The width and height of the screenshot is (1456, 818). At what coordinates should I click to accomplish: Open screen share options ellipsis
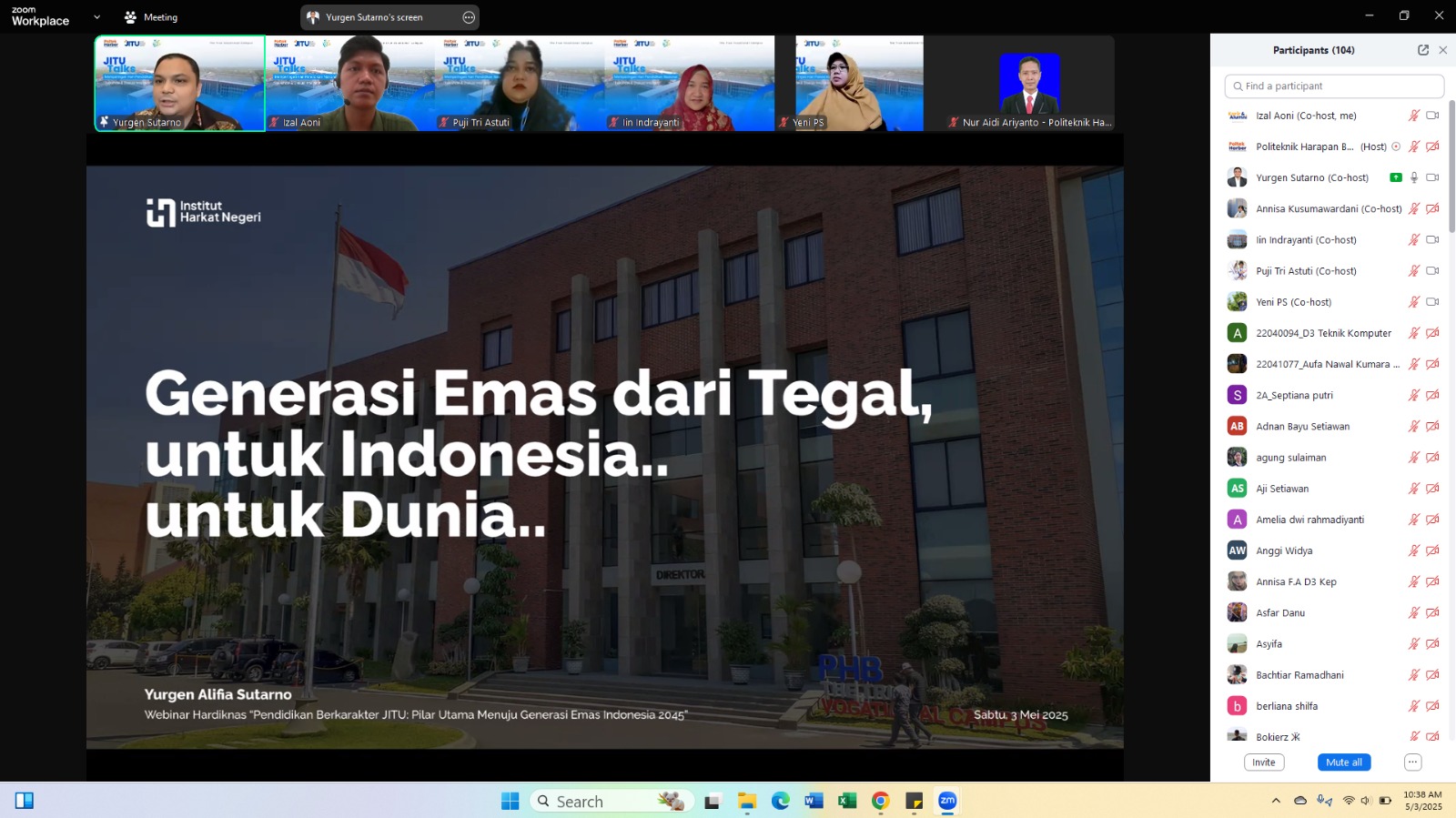tap(469, 17)
